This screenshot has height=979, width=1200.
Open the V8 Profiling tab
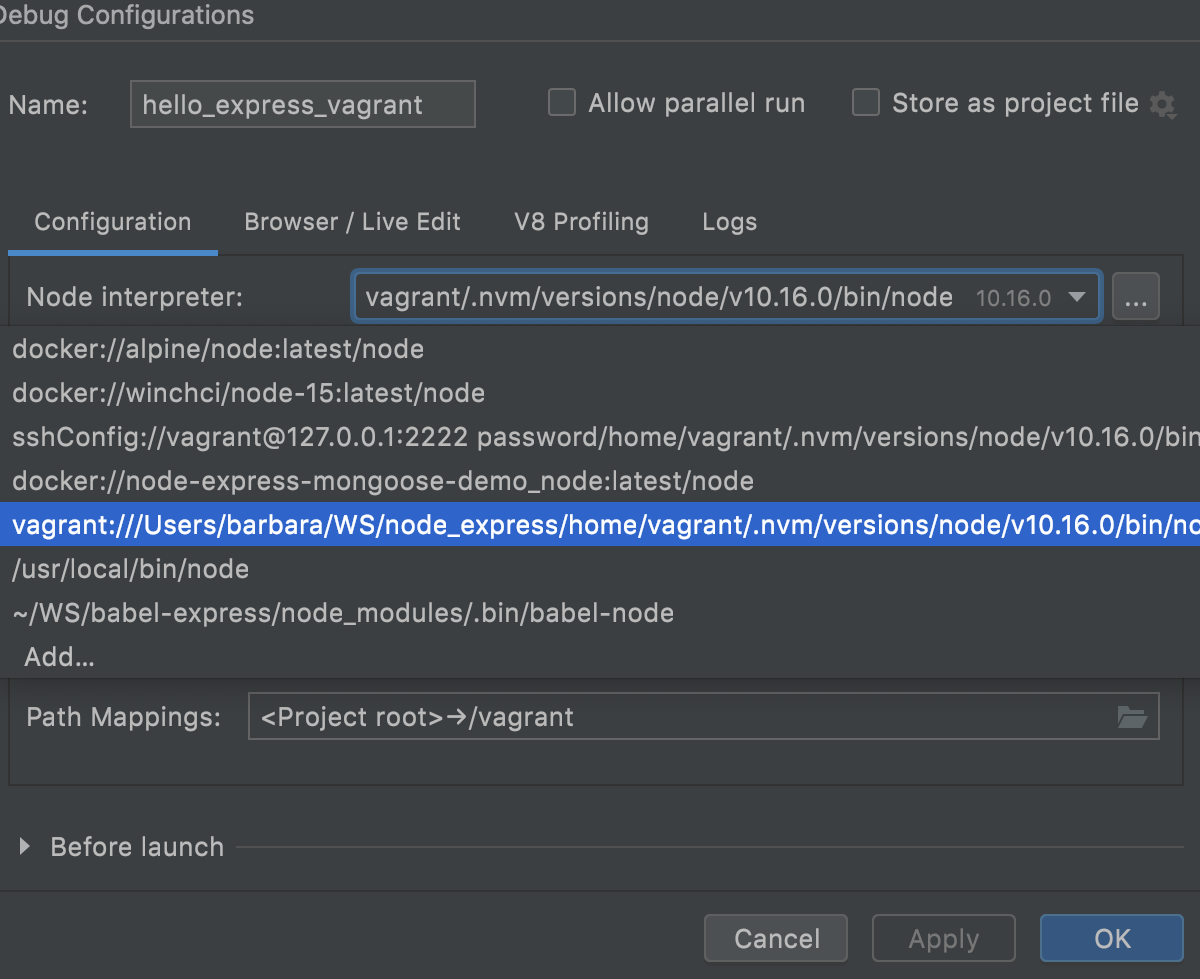point(581,221)
